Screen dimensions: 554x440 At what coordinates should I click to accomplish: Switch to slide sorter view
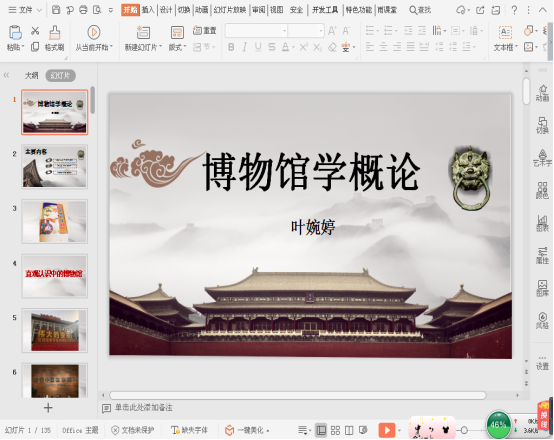[x=335, y=430]
